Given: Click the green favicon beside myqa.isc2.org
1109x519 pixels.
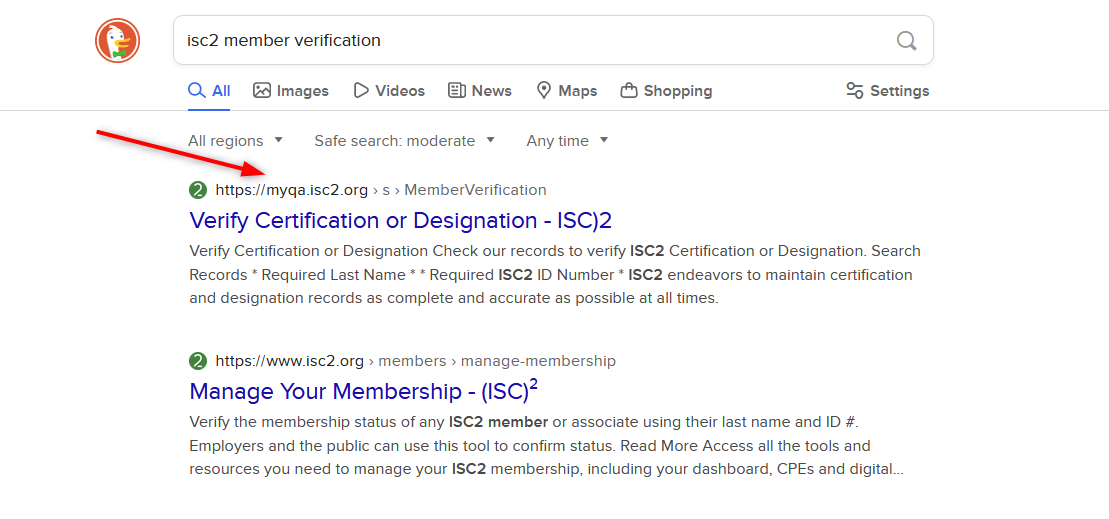Looking at the screenshot, I should pos(198,190).
